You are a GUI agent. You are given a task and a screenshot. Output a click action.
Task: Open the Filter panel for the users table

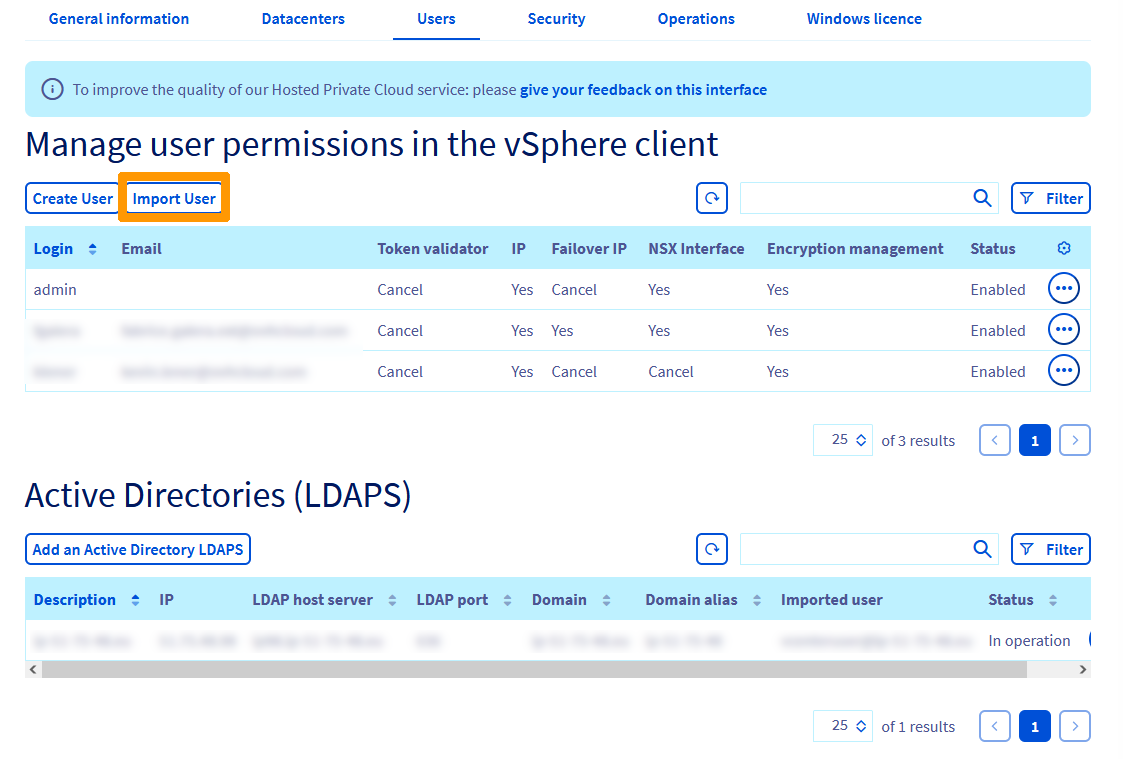(1050, 198)
